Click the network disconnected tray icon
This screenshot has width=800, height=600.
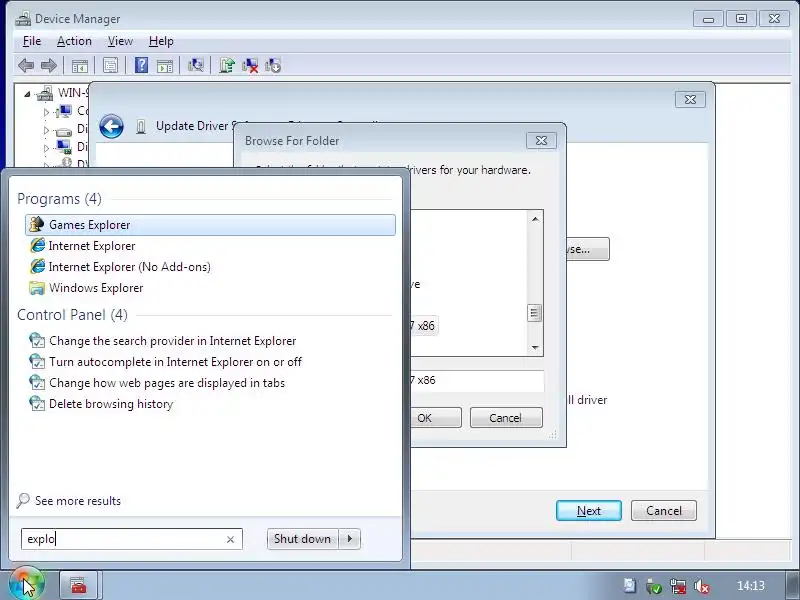[x=678, y=586]
